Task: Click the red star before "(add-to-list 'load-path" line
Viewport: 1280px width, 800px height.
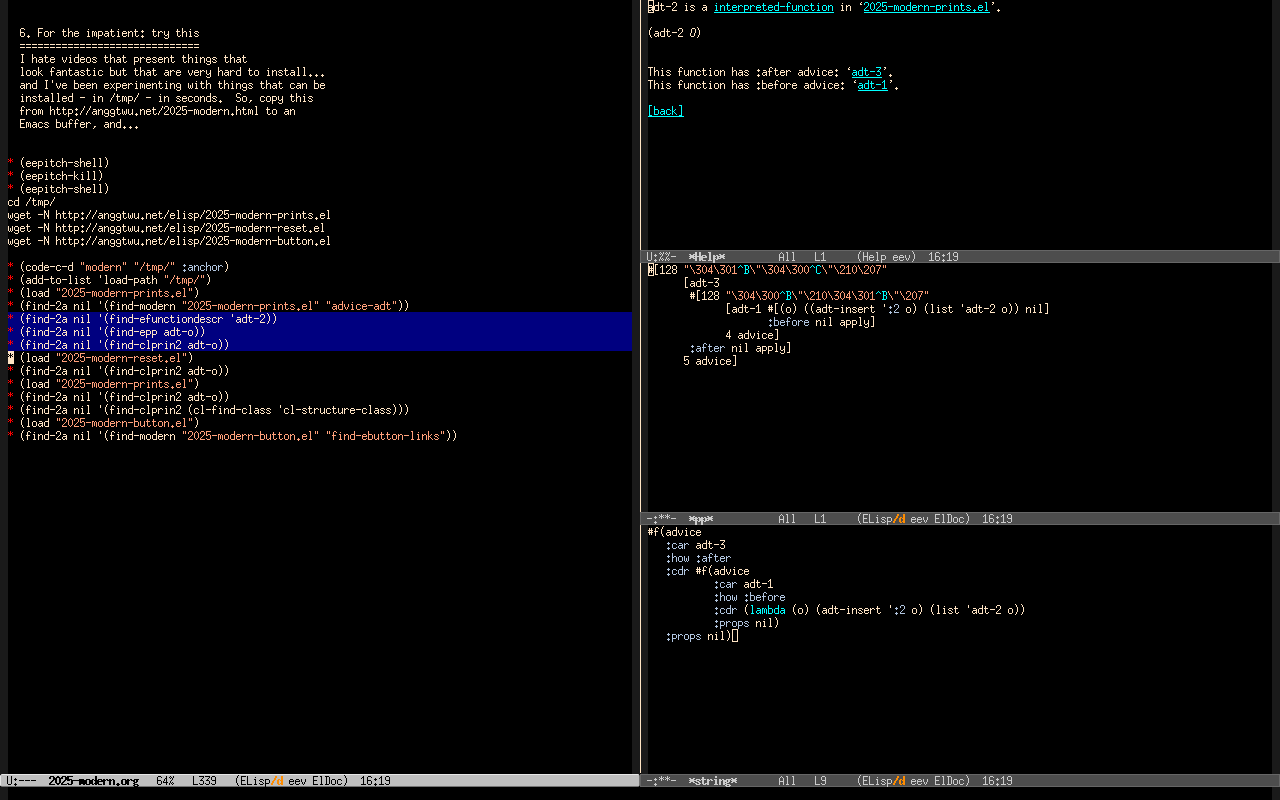Action: tap(10, 280)
